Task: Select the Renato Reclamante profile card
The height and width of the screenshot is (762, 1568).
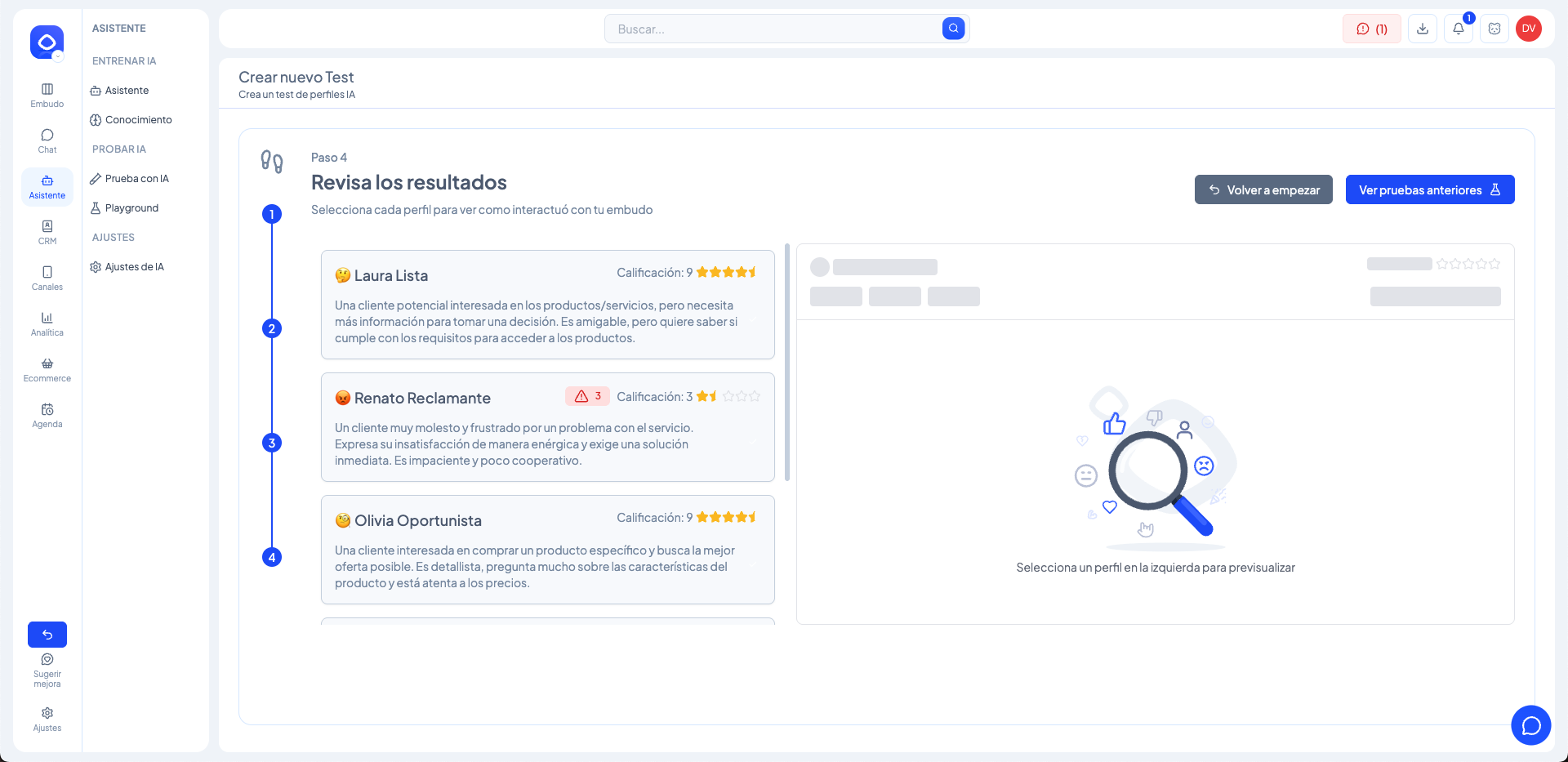Action: [x=547, y=427]
